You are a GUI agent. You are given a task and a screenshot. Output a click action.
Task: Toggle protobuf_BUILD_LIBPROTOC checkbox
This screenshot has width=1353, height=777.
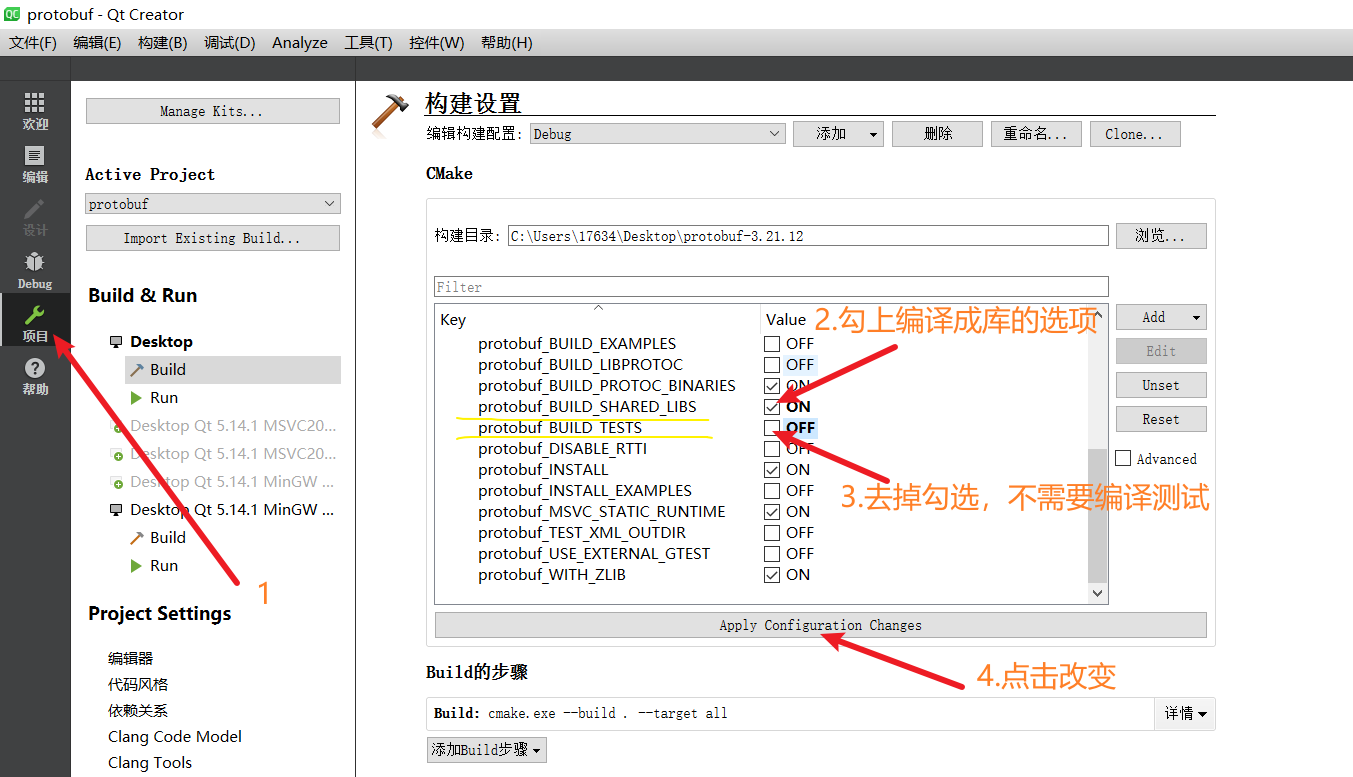coord(772,365)
